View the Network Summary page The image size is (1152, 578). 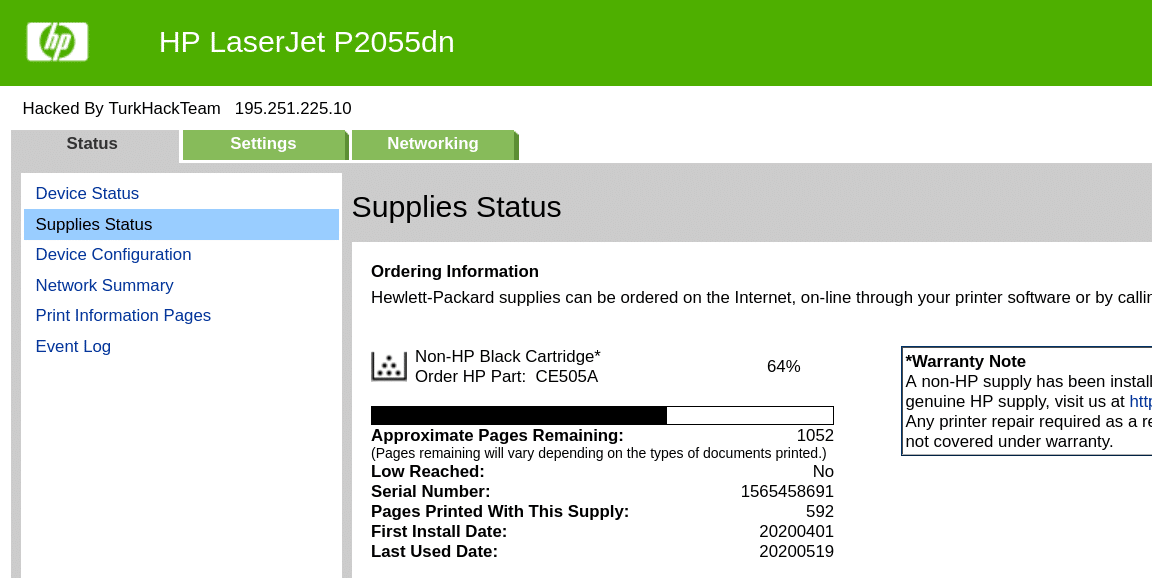pyautogui.click(x=104, y=286)
